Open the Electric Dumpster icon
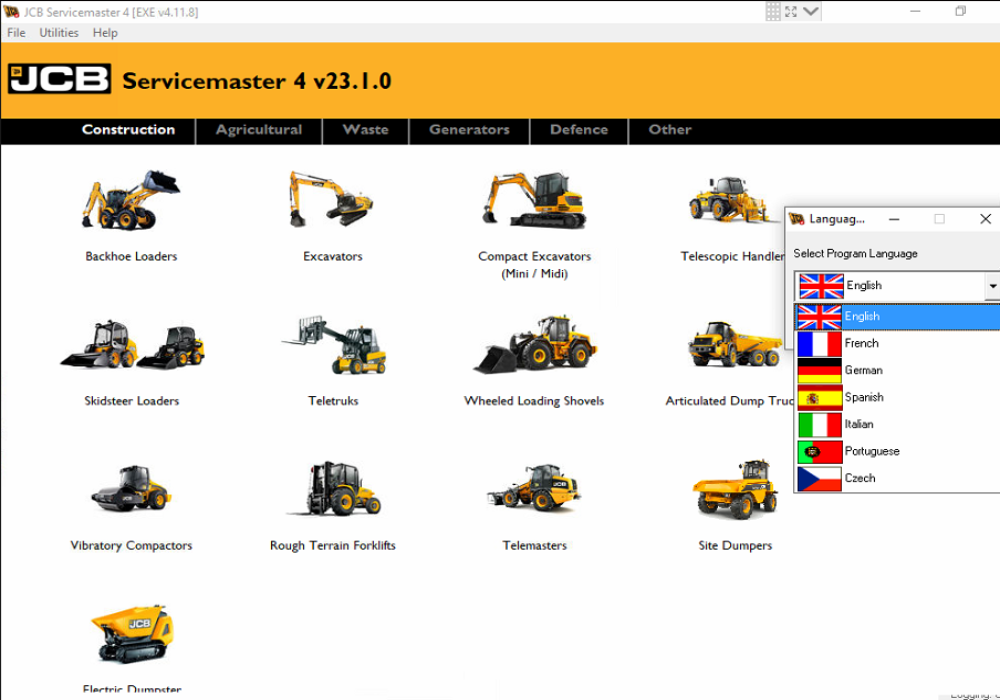The width and height of the screenshot is (1000, 700). pos(131,634)
